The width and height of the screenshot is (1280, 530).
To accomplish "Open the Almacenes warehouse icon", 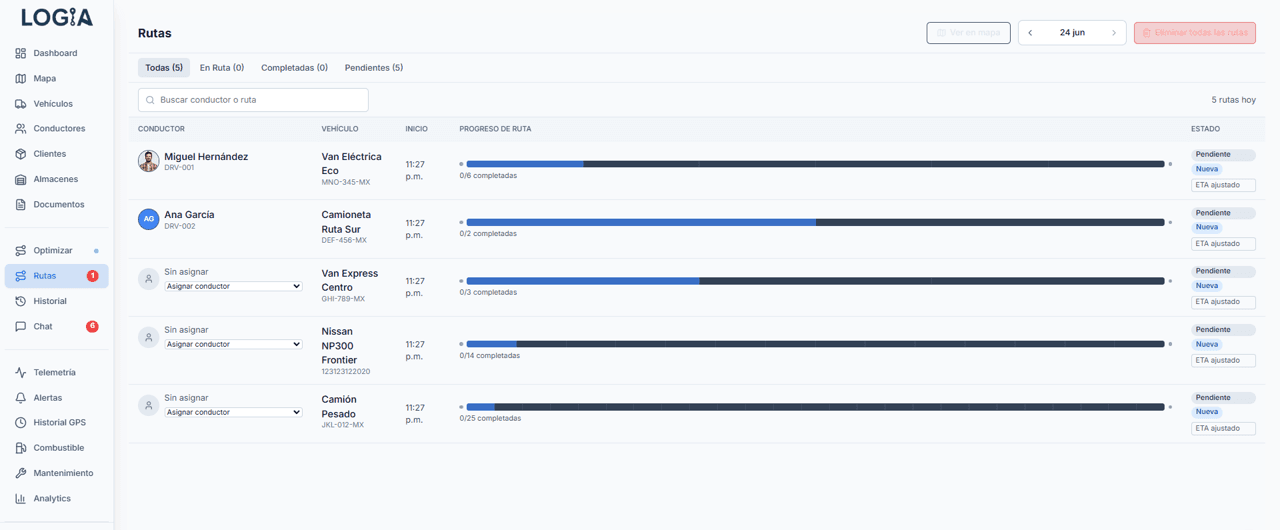I will tap(20, 179).
